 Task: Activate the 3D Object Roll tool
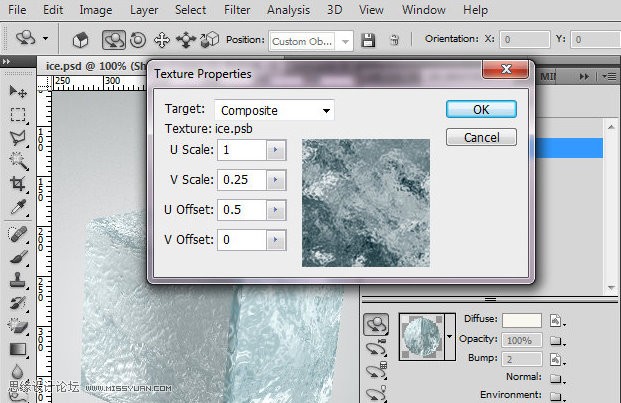(x=138, y=40)
